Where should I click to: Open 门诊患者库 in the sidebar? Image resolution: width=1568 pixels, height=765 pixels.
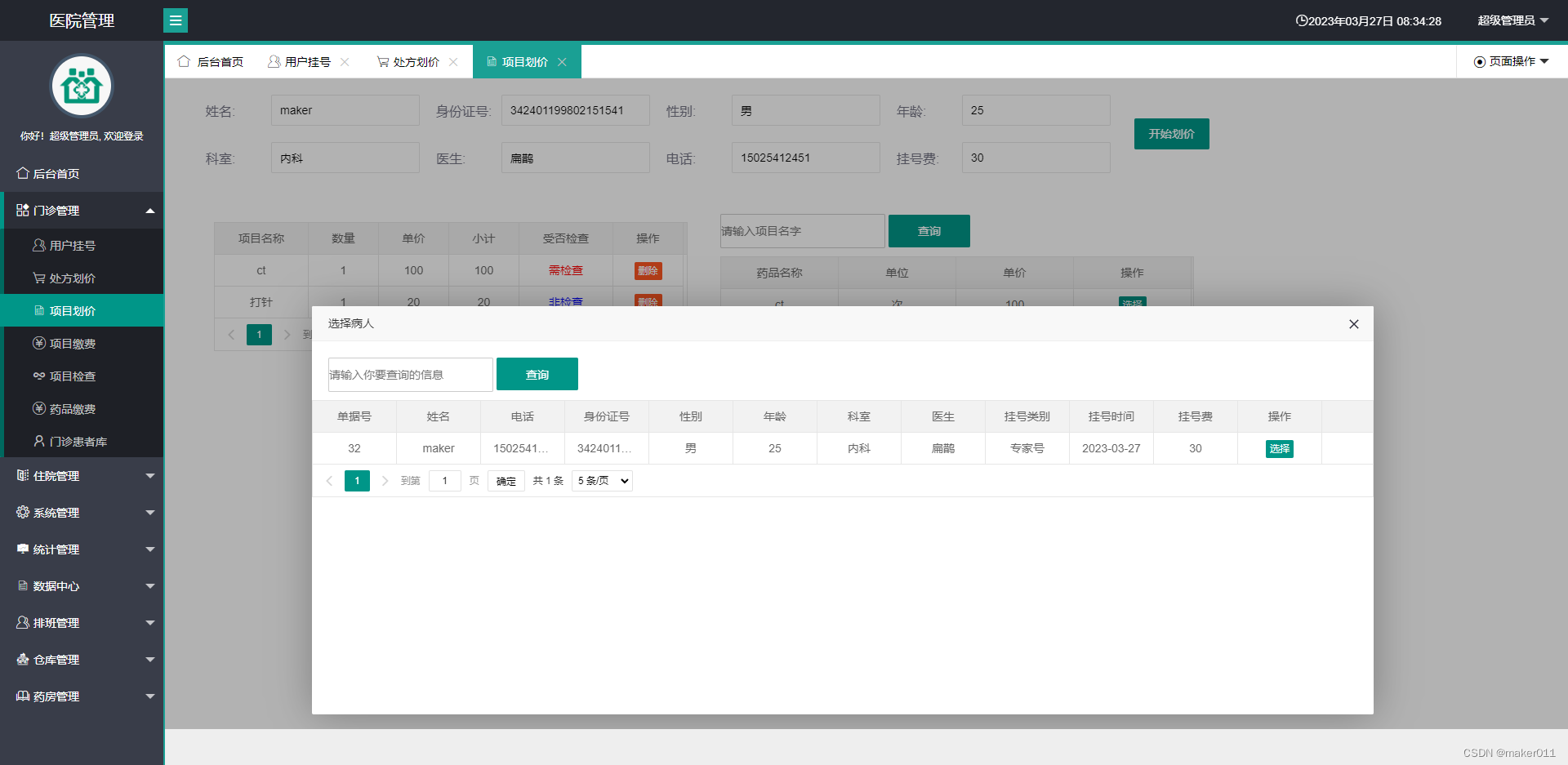pos(82,441)
